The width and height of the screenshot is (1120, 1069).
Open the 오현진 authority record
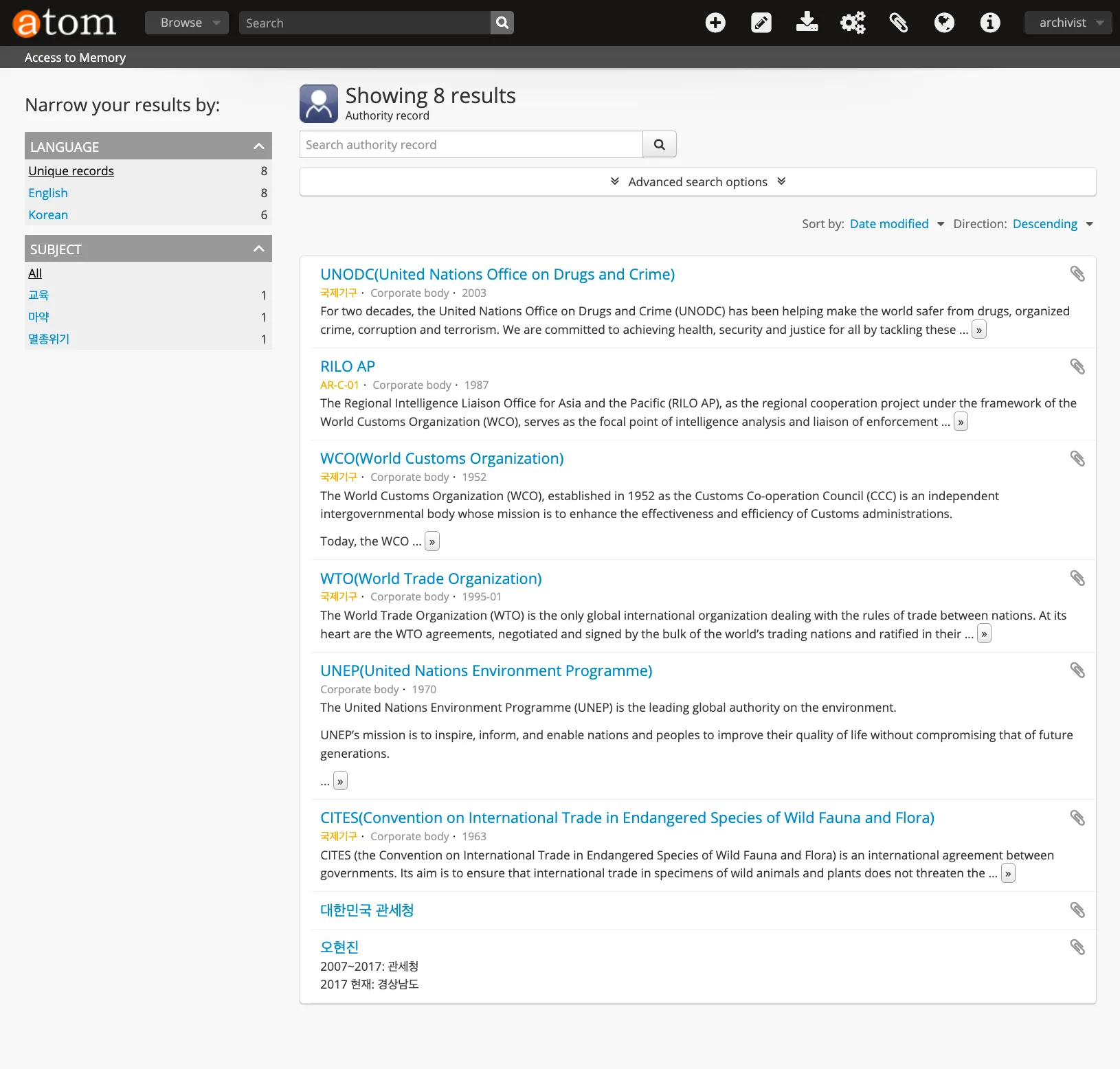(x=339, y=947)
